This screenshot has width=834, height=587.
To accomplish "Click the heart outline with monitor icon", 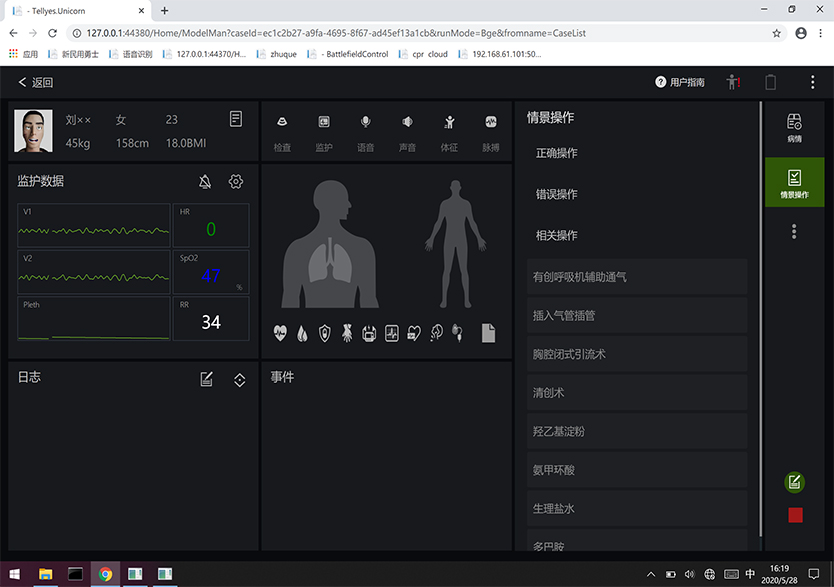I will tap(414, 333).
